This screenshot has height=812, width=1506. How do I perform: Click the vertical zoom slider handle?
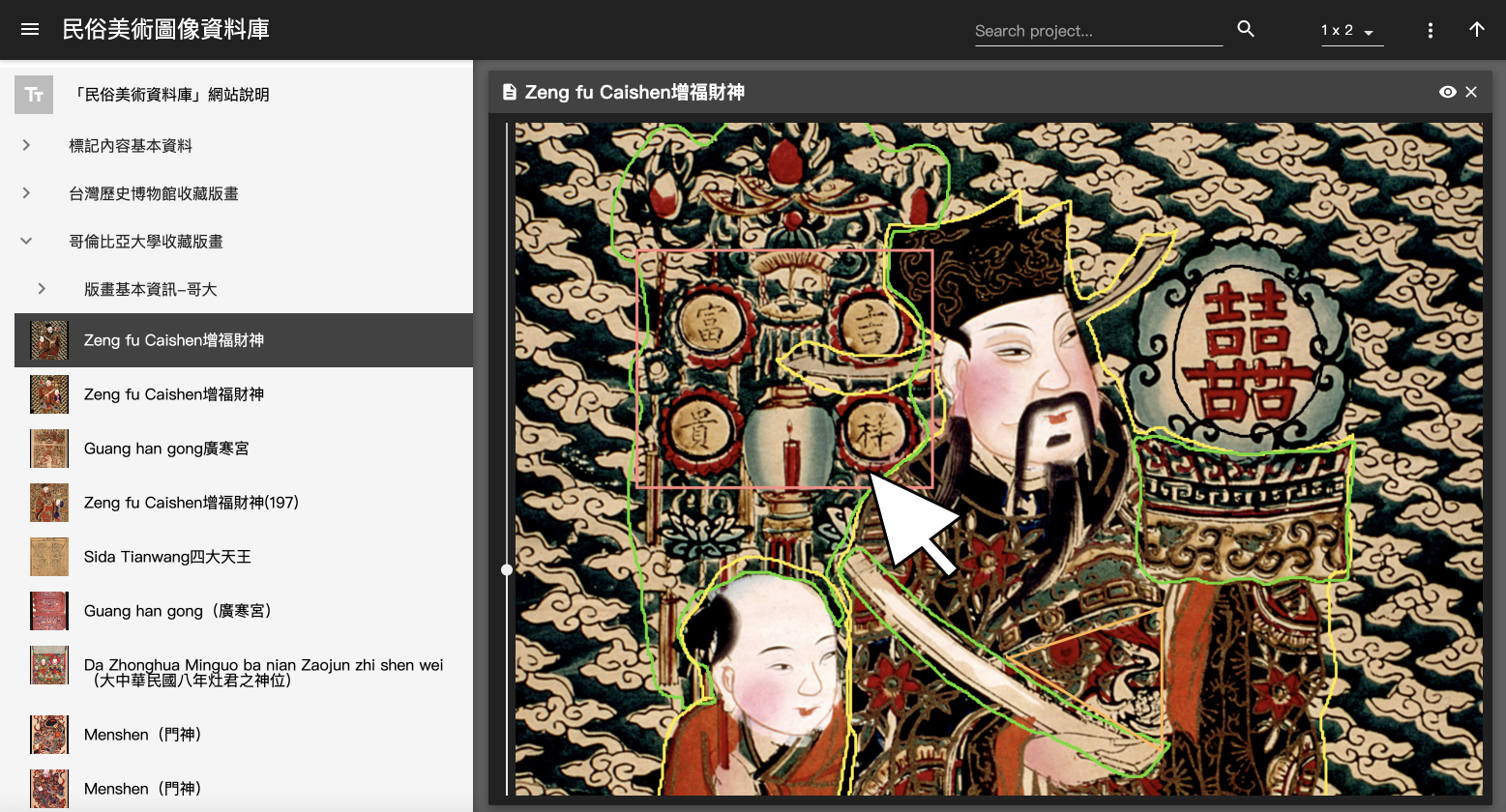pos(507,570)
